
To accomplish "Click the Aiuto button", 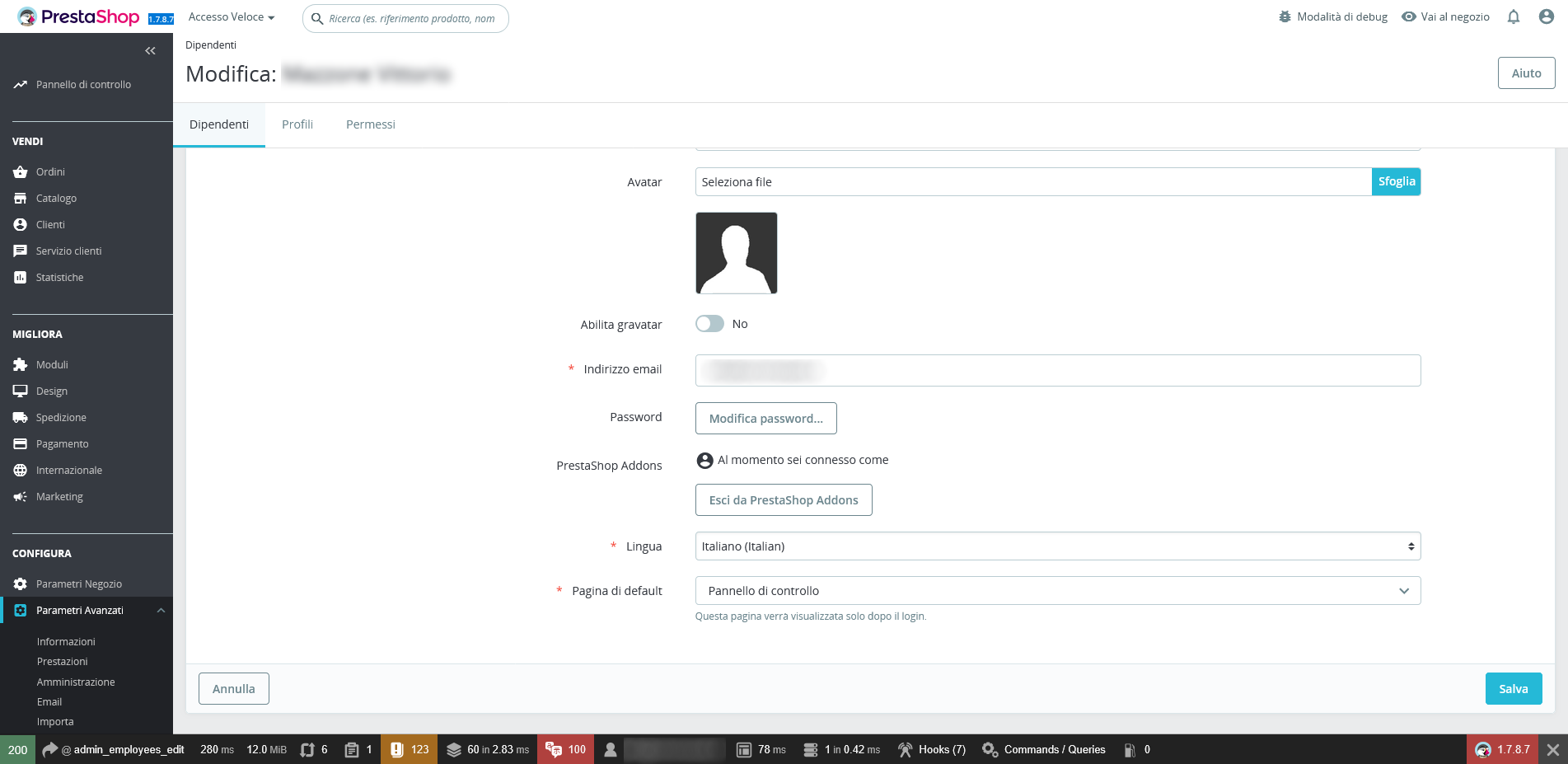I will (x=1526, y=73).
